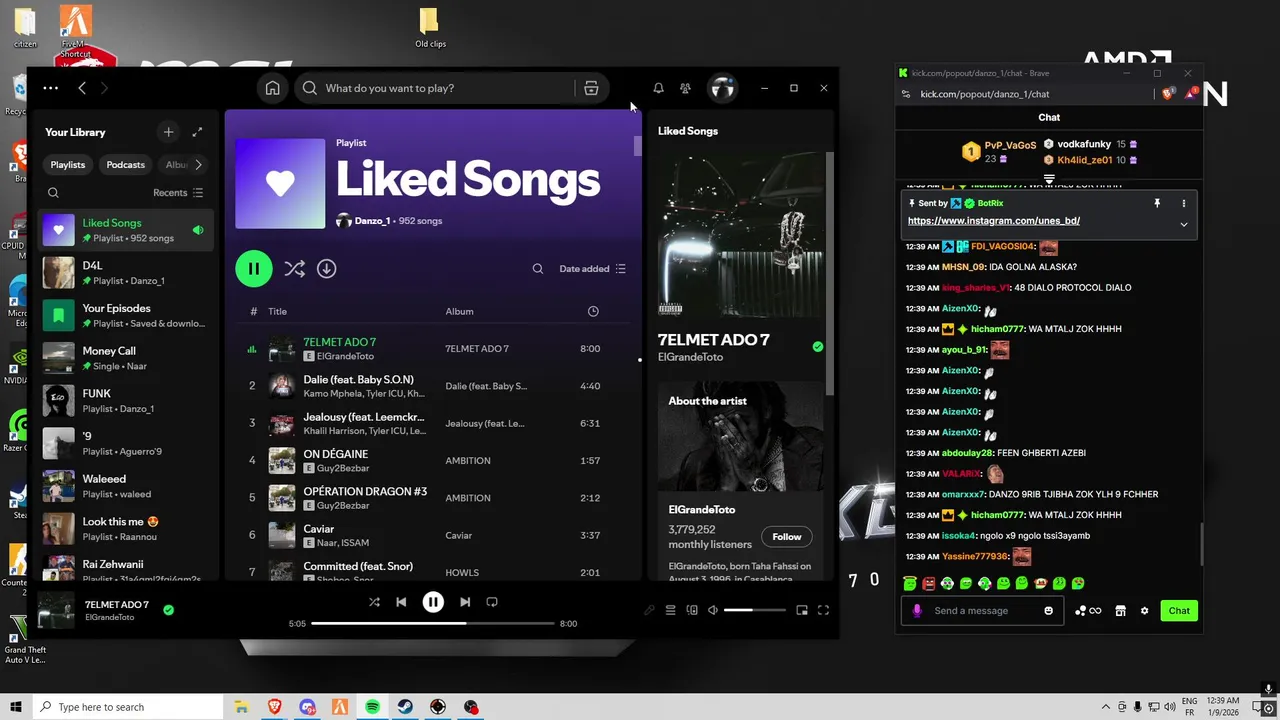Viewport: 1280px width, 720px height.
Task: Toggle liked check beside 7ELMET ADO 7 title
Action: click(x=818, y=347)
